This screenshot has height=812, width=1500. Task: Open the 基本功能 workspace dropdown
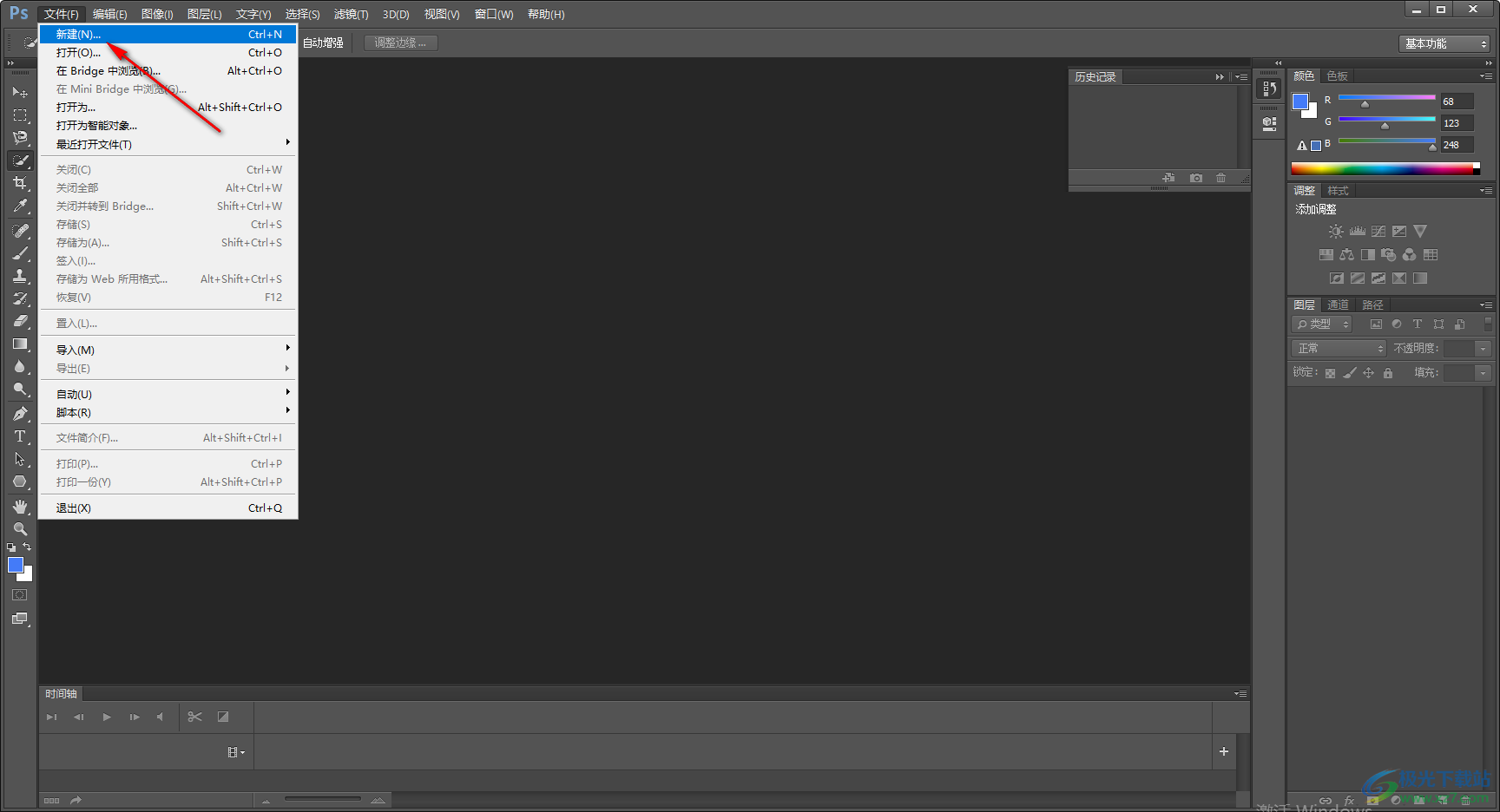(1444, 43)
